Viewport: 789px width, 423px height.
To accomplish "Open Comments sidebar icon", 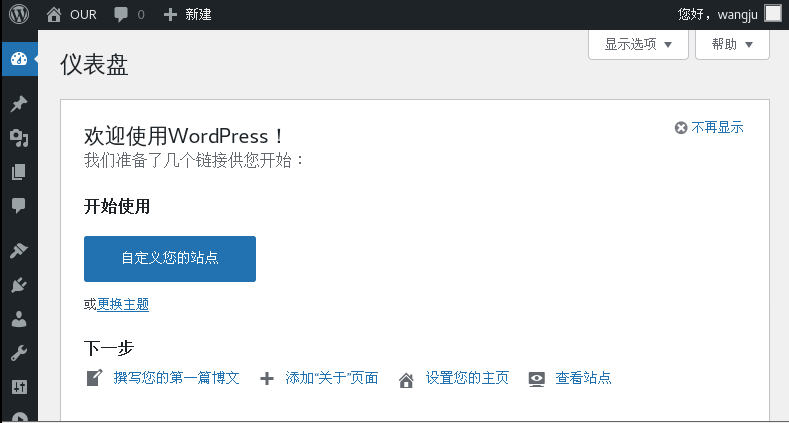I will (x=19, y=205).
